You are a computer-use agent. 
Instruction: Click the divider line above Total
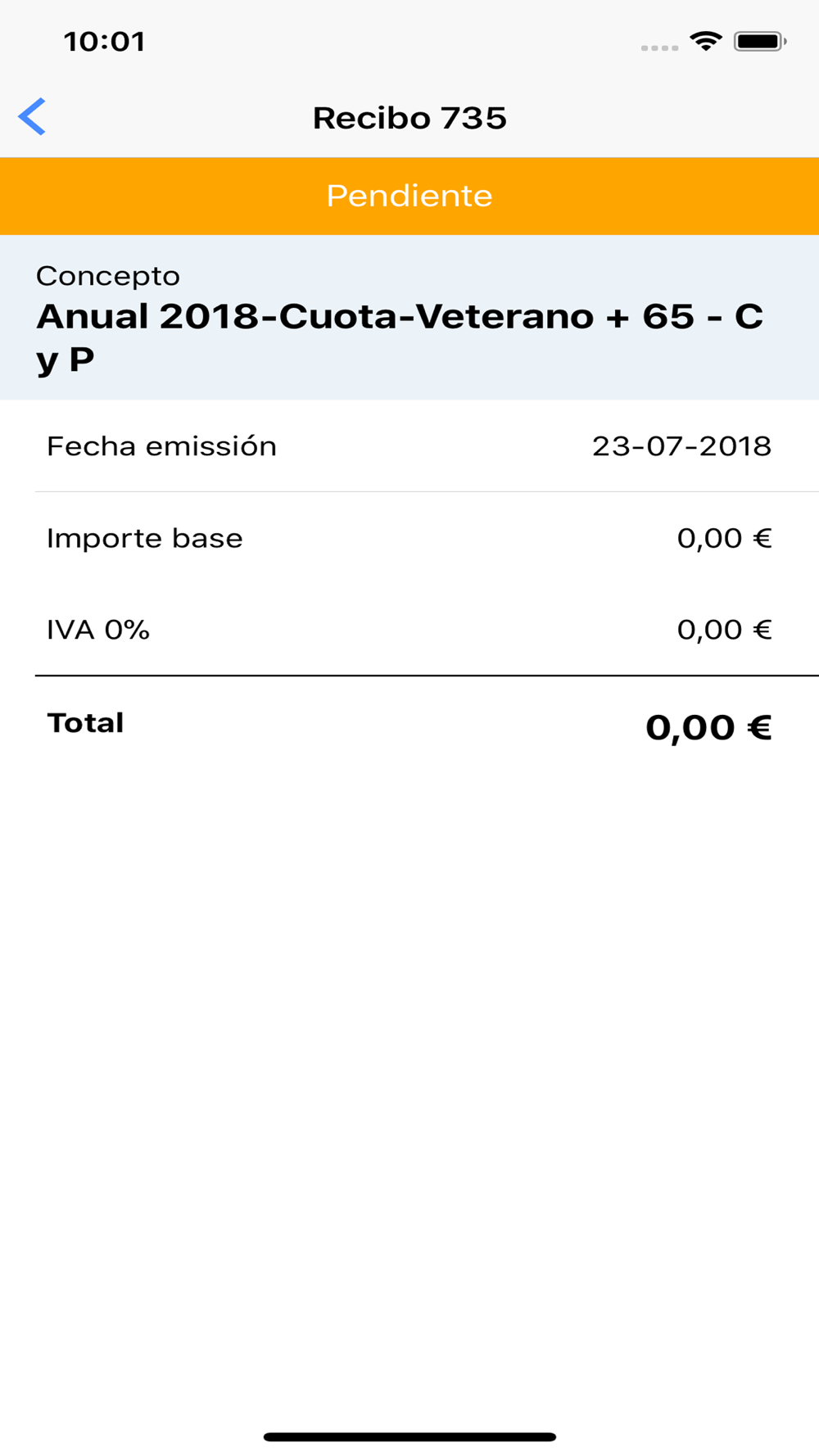pos(426,676)
